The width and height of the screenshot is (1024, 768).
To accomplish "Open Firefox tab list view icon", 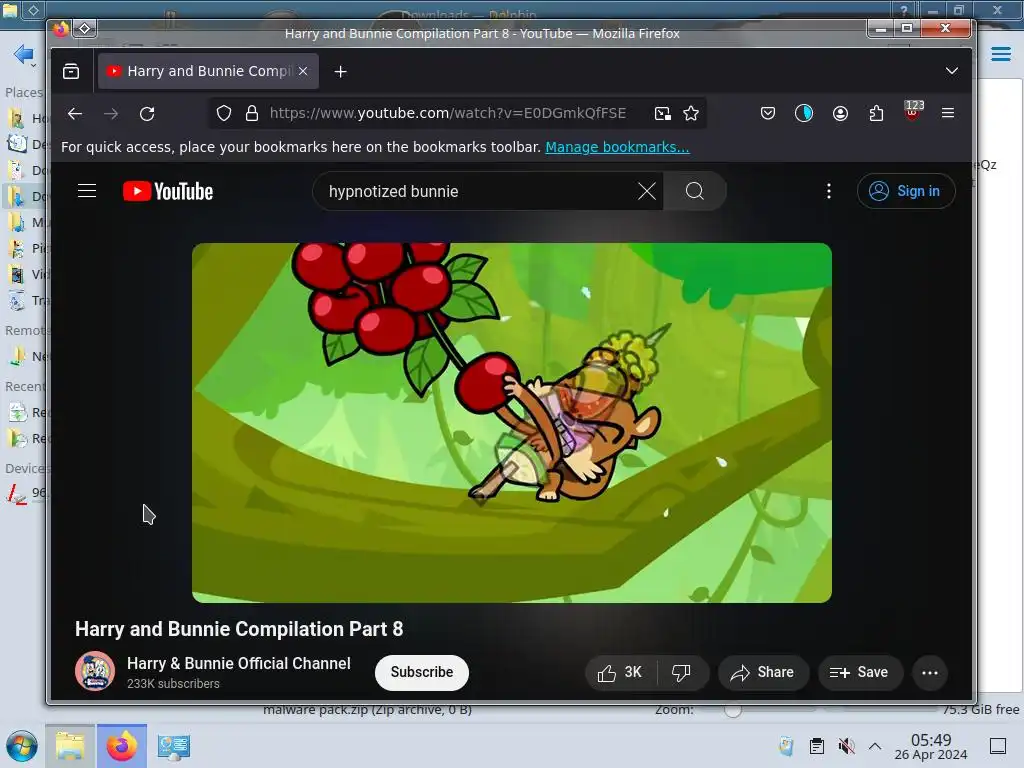I will [x=71, y=71].
